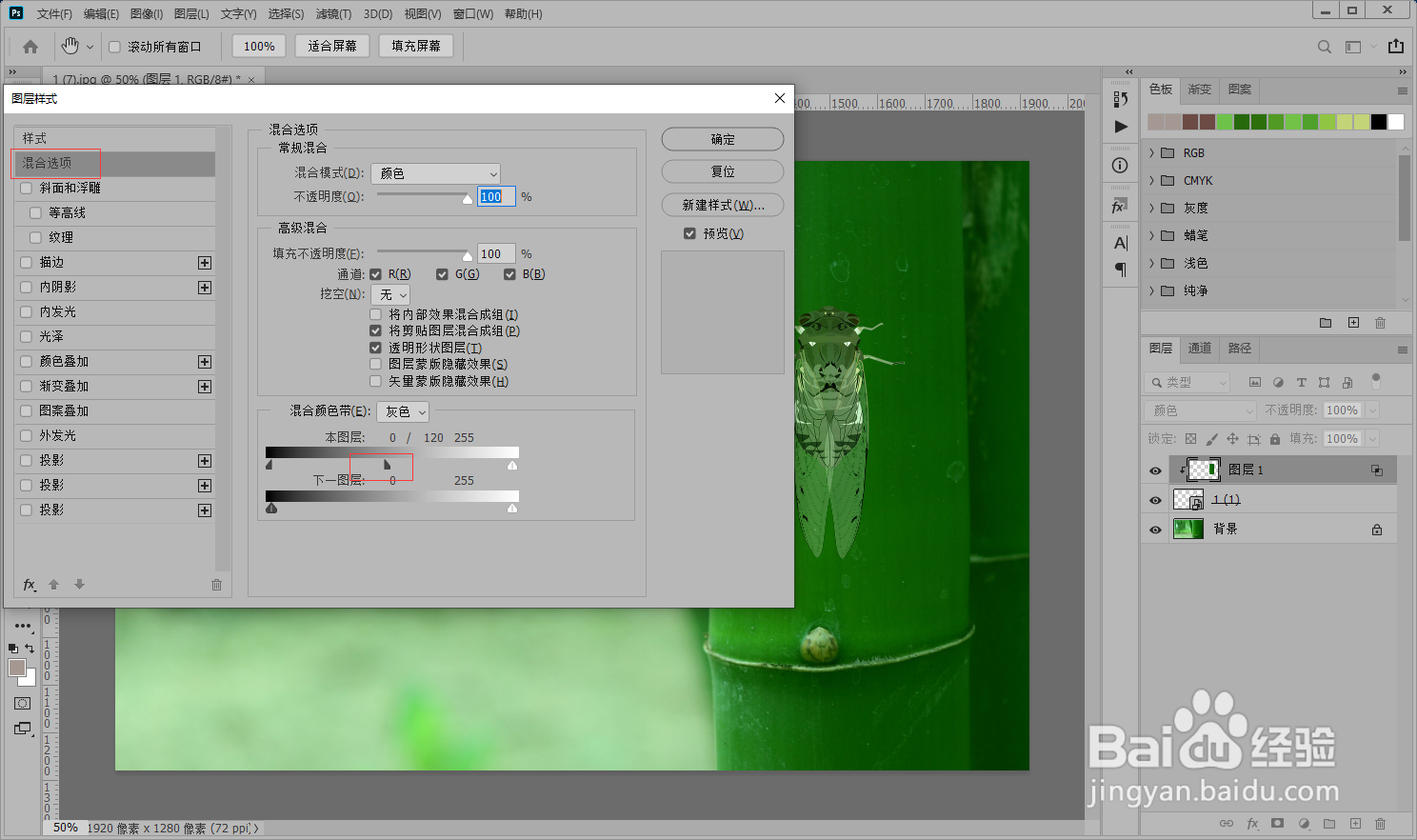Image resolution: width=1417 pixels, height=840 pixels.
Task: Open the search icon at top right
Action: coord(1325,47)
